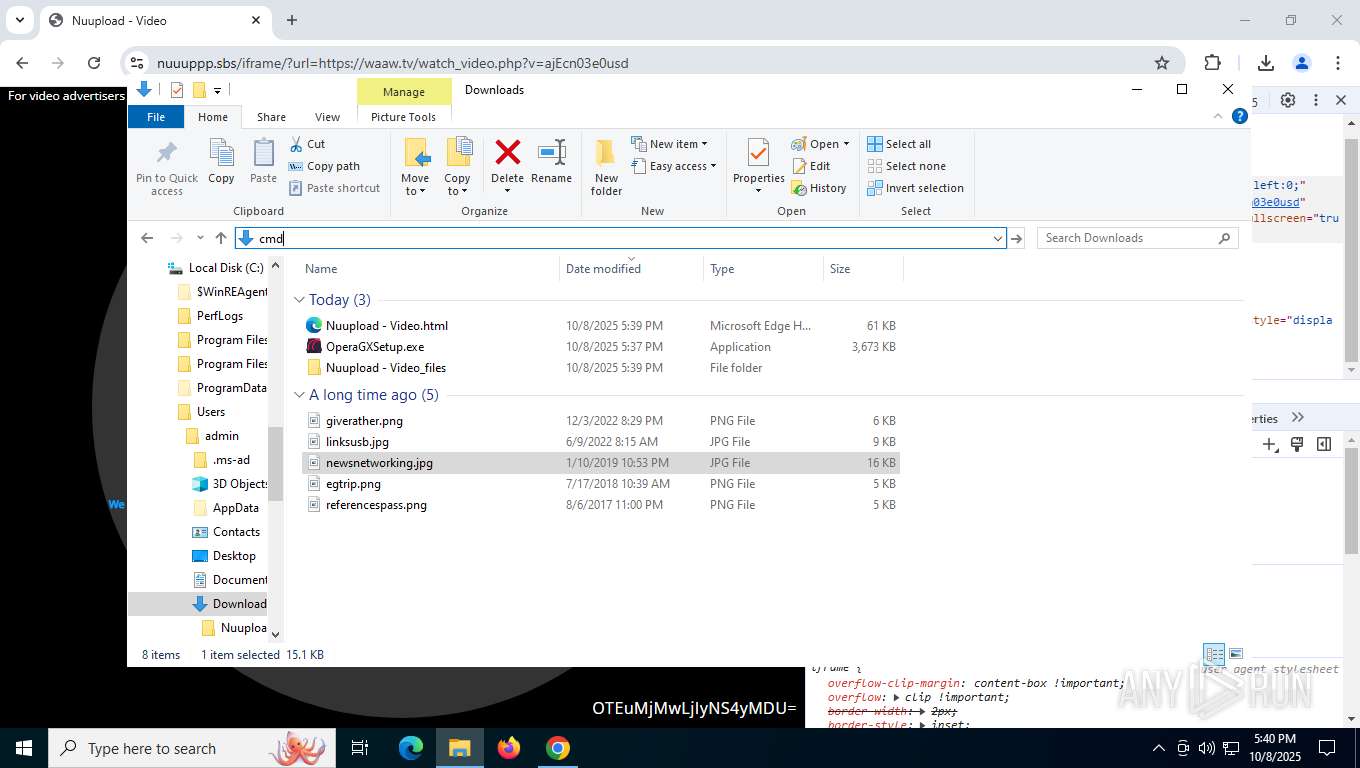Open Microsoft Edge from taskbar

coord(411,748)
